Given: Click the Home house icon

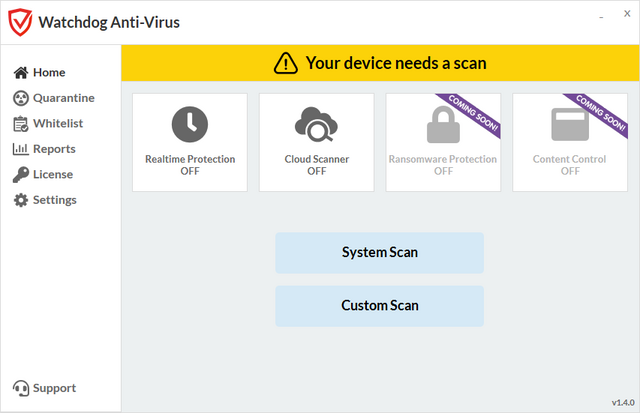Looking at the screenshot, I should coord(21,73).
